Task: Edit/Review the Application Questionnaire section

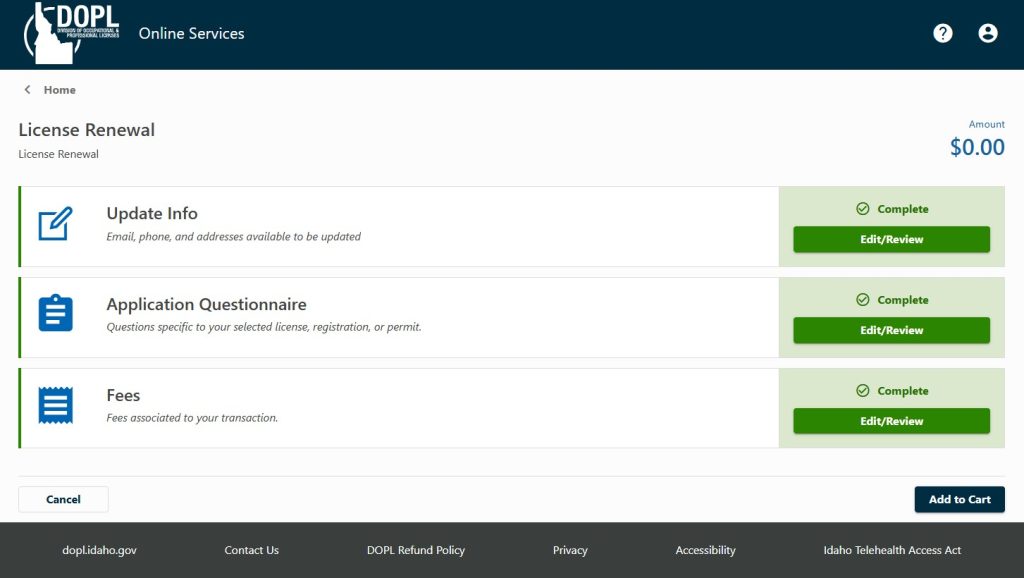Action: 891,330
